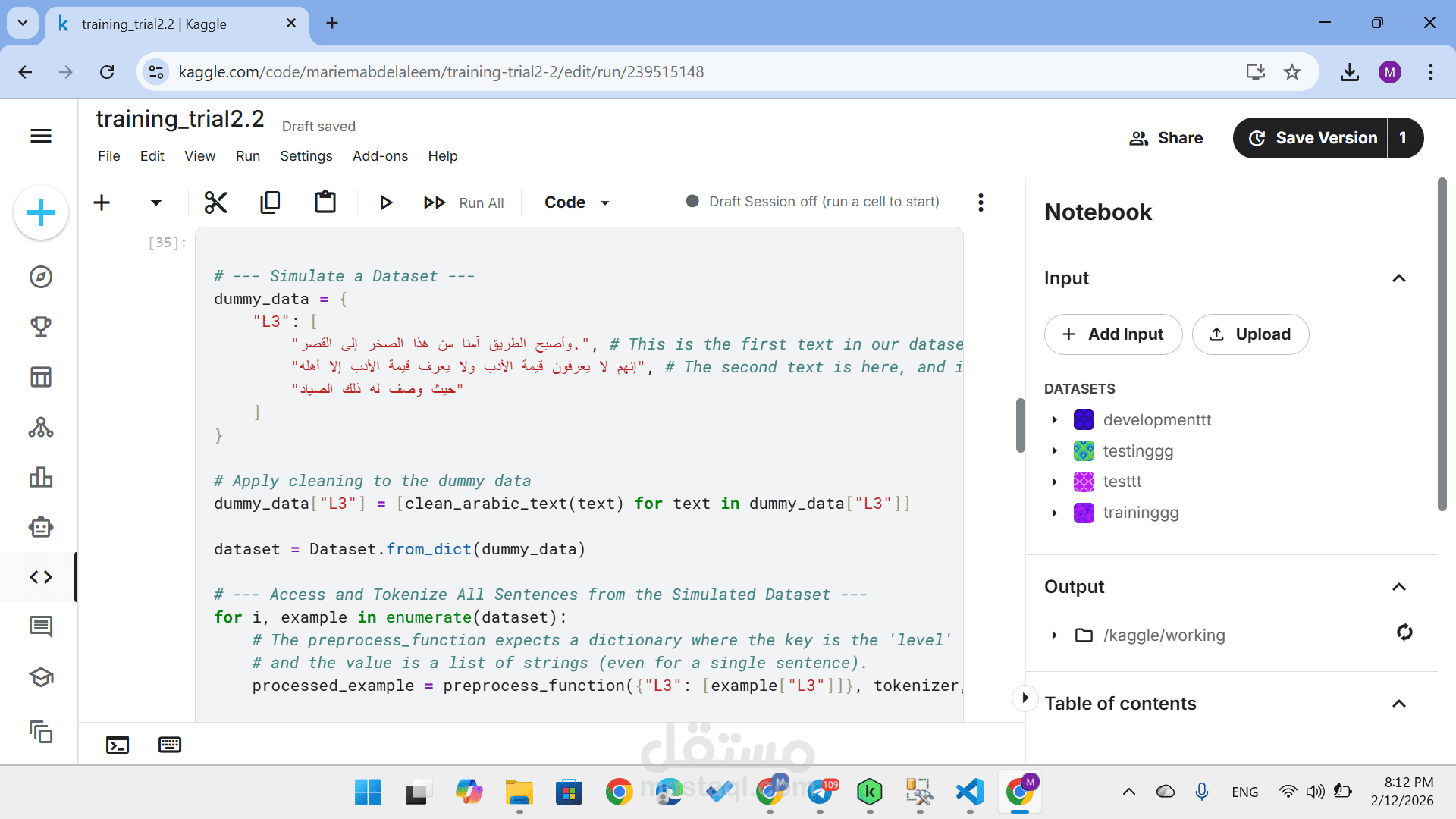Viewport: 1456px width, 819px height.
Task: Cut the selected cell with scissors icon
Action: (216, 202)
